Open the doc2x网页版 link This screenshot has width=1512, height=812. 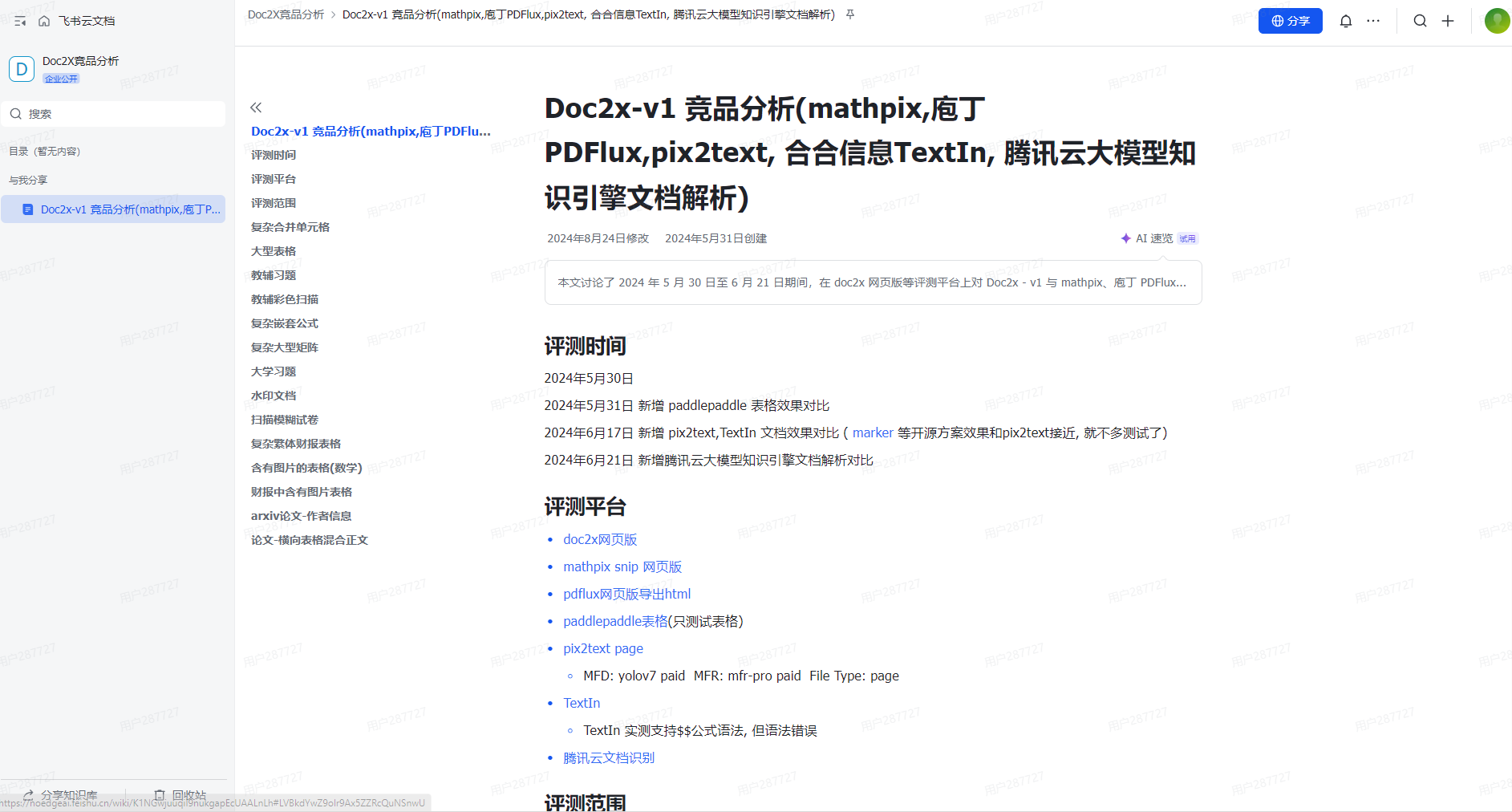pos(600,539)
